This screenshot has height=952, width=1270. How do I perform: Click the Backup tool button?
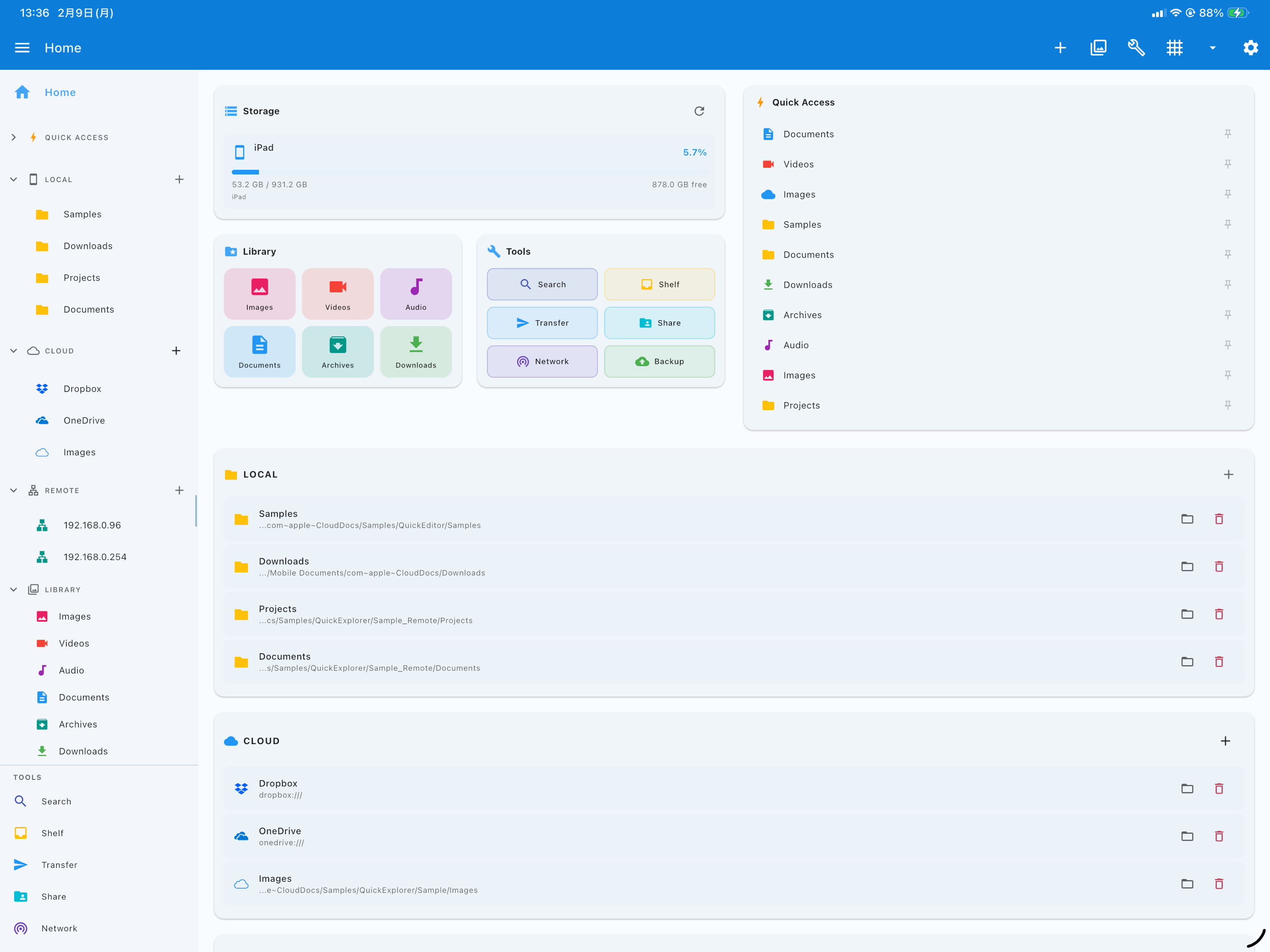tap(659, 362)
